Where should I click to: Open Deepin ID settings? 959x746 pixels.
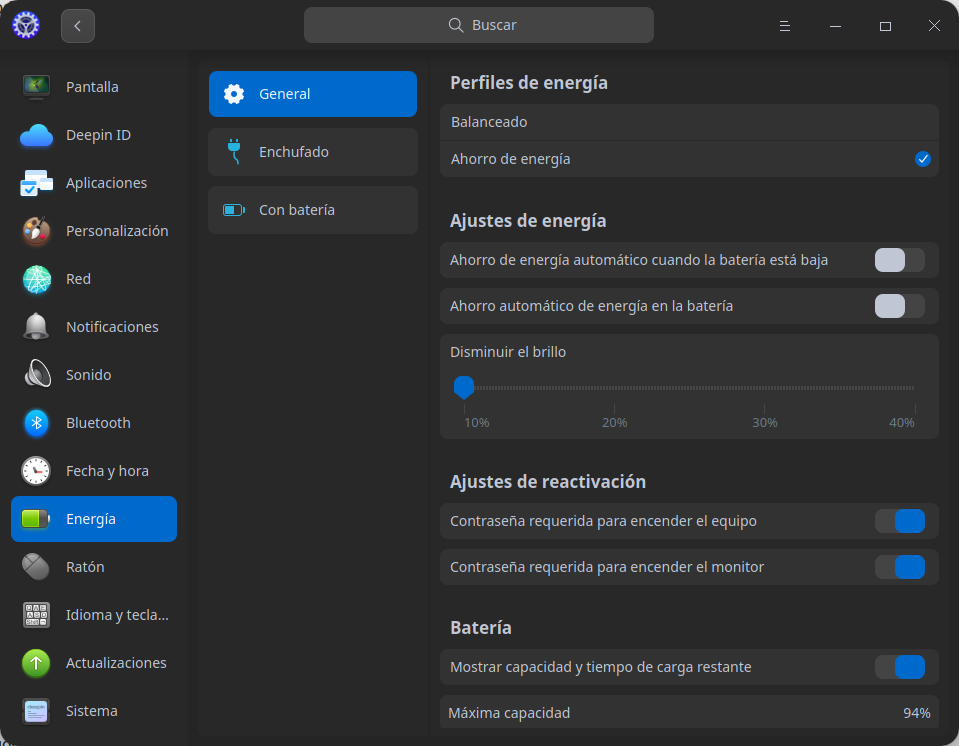[94, 135]
